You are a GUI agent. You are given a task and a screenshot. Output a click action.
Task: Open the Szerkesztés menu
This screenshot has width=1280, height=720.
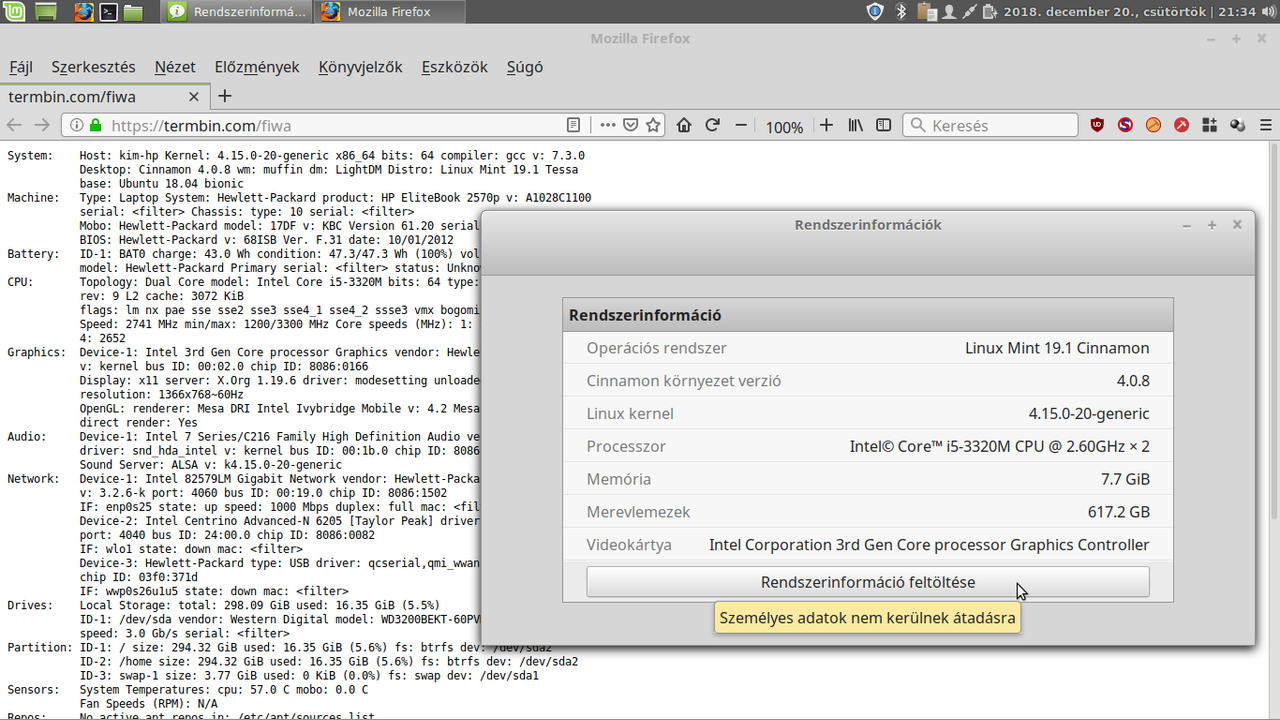[93, 67]
